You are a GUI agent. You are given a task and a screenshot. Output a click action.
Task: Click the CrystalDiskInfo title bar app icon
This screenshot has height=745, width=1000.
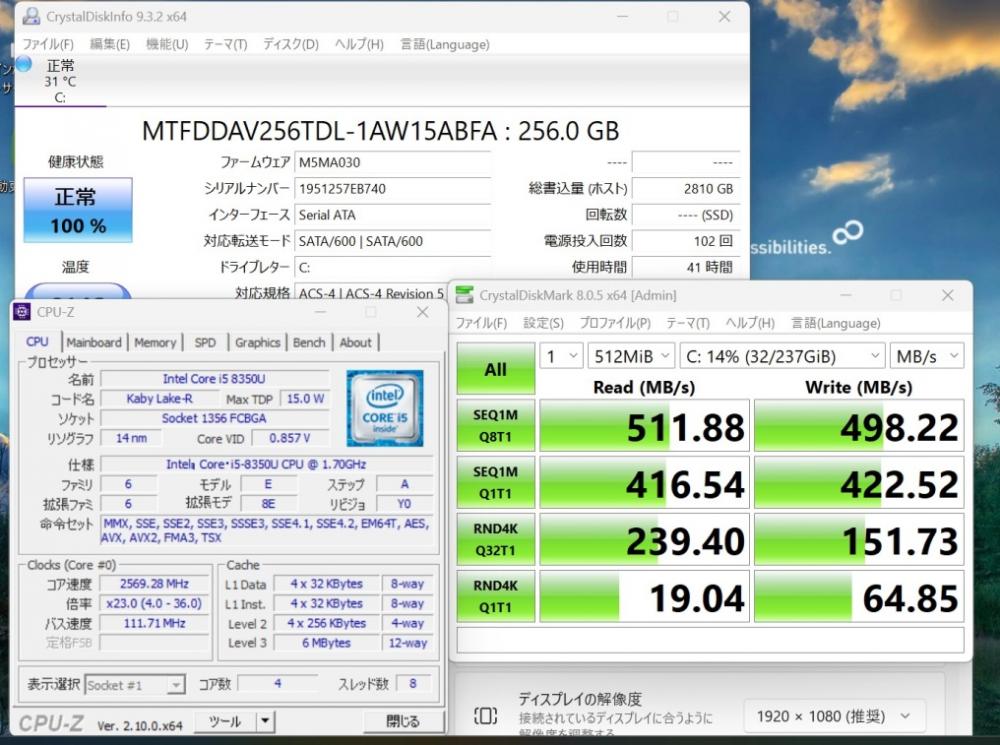coord(31,17)
